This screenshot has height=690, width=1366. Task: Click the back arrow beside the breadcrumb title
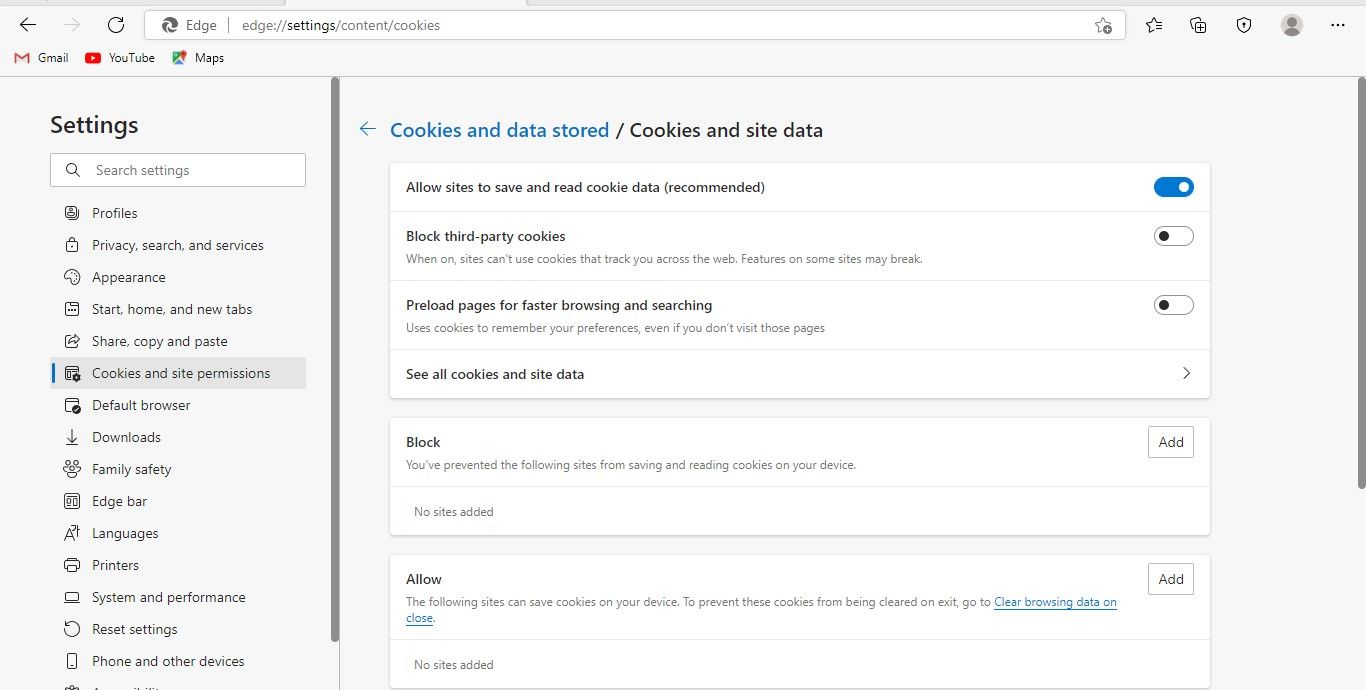coord(367,128)
